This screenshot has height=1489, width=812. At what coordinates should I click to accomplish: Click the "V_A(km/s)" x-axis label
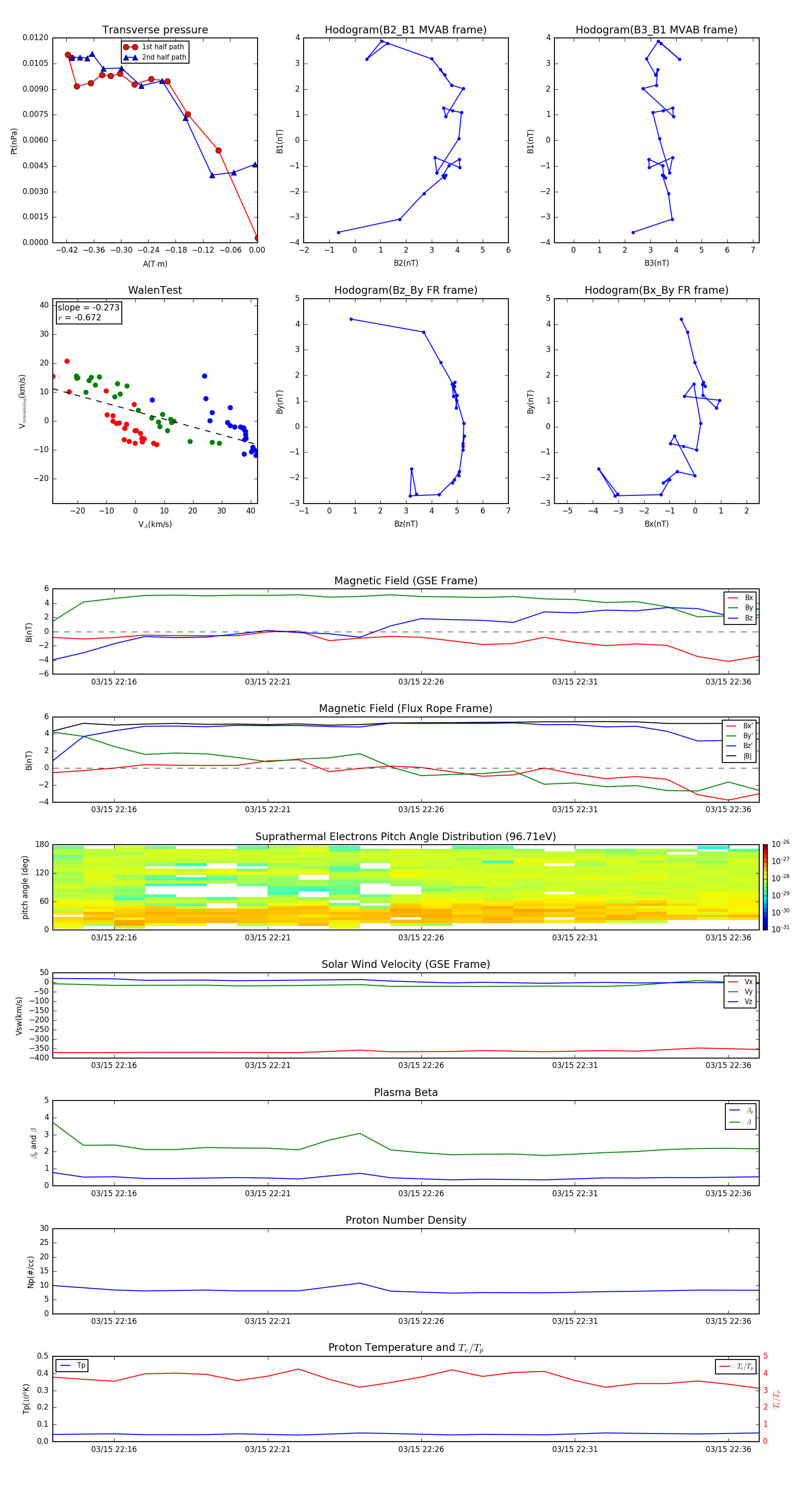(x=155, y=524)
